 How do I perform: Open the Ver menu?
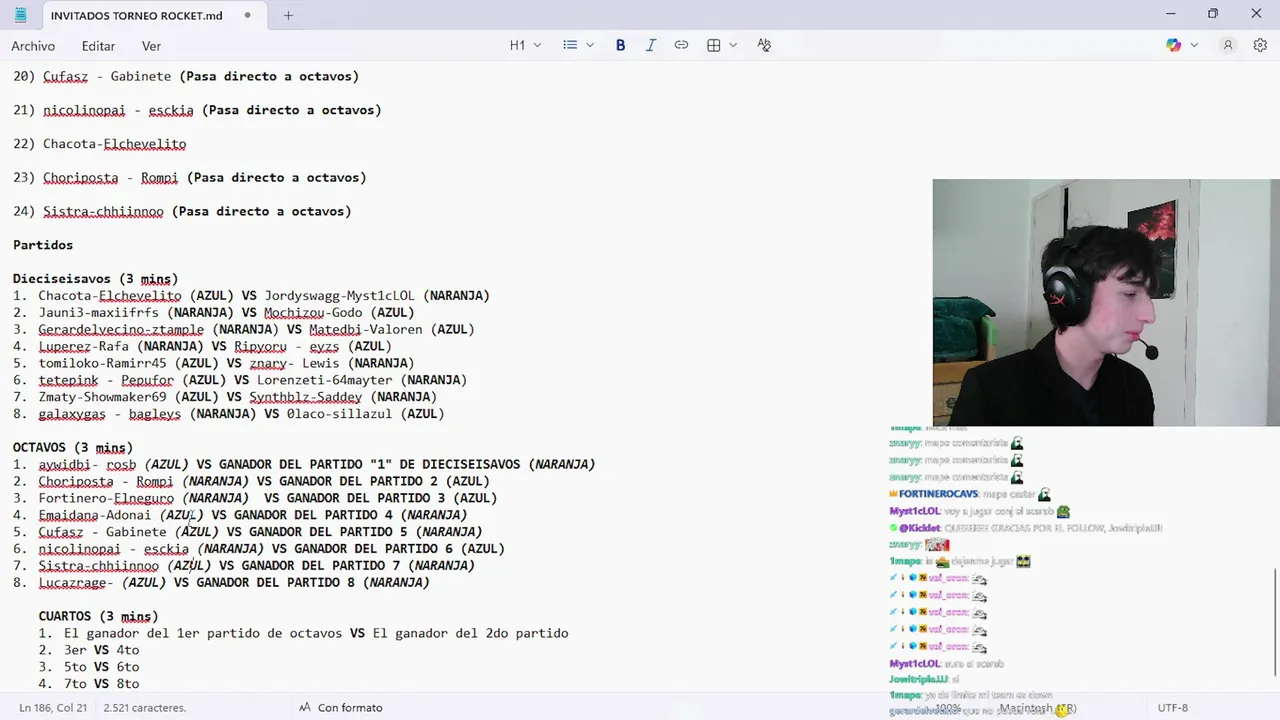point(151,46)
